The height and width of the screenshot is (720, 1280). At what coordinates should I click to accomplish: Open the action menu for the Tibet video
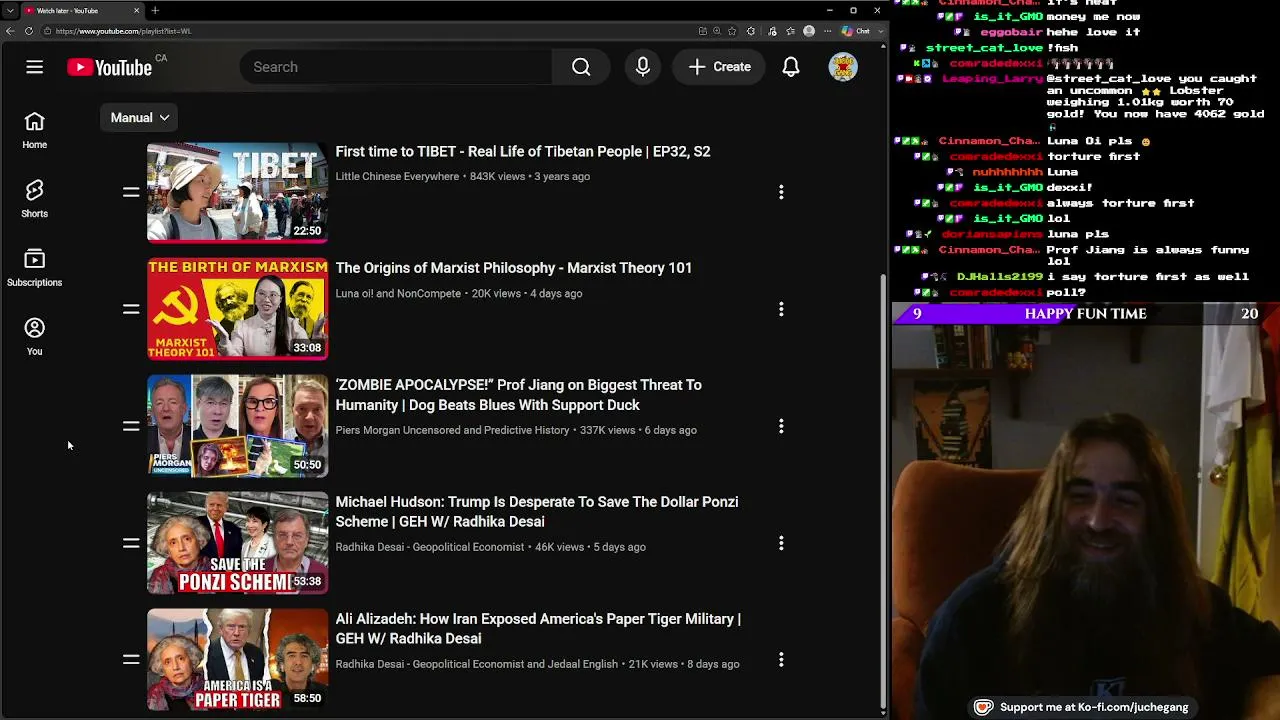781,192
